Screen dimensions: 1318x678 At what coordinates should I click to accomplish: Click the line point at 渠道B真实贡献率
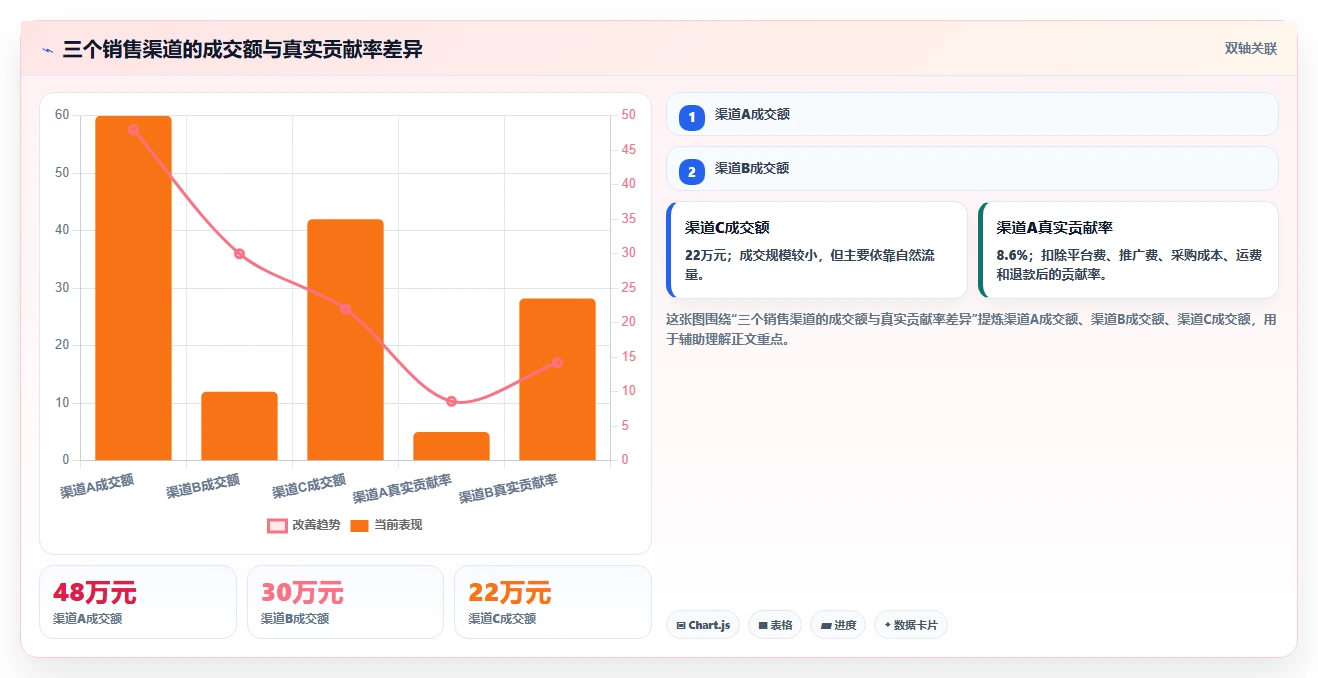coord(557,363)
